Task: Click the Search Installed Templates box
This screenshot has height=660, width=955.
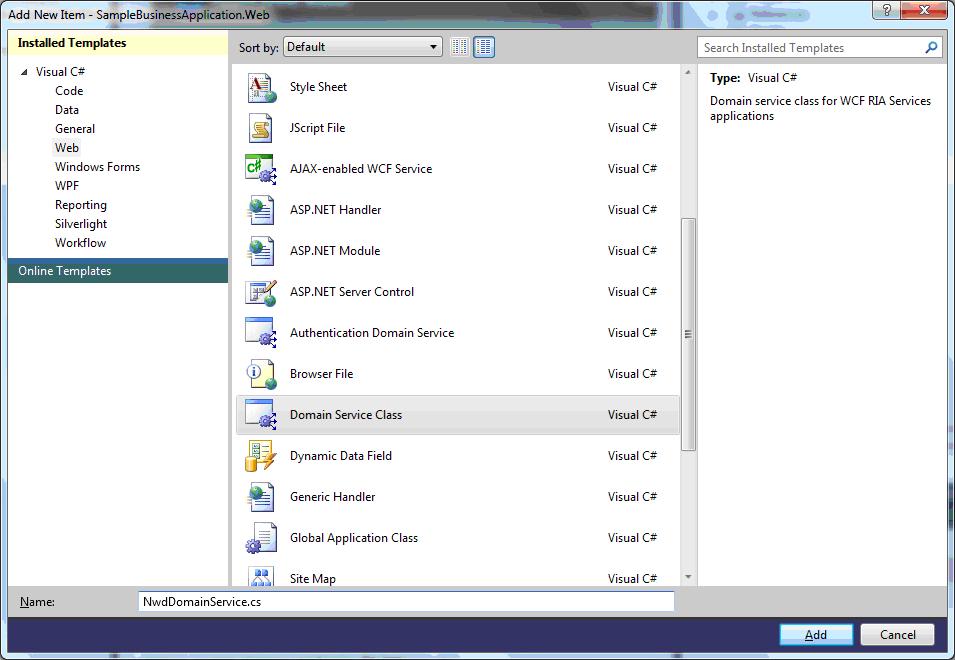Action: pyautogui.click(x=820, y=47)
